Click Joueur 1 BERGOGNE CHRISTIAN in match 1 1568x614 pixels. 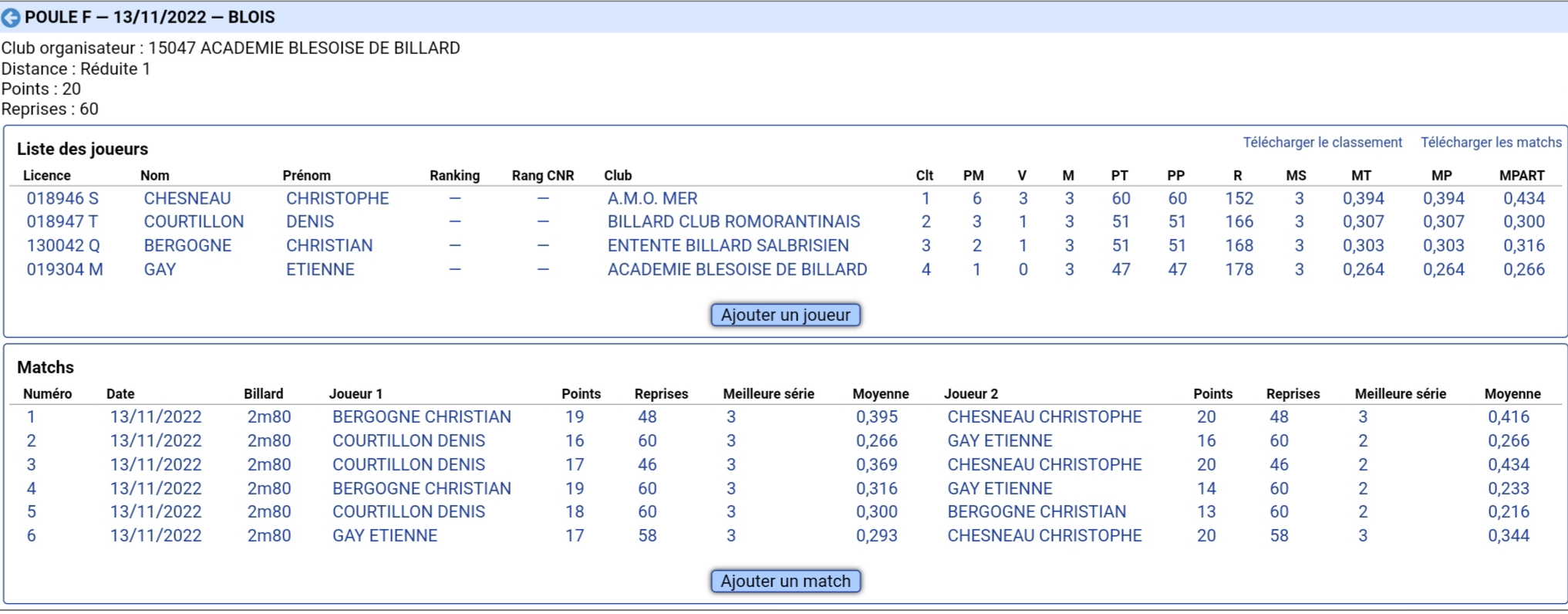point(422,417)
